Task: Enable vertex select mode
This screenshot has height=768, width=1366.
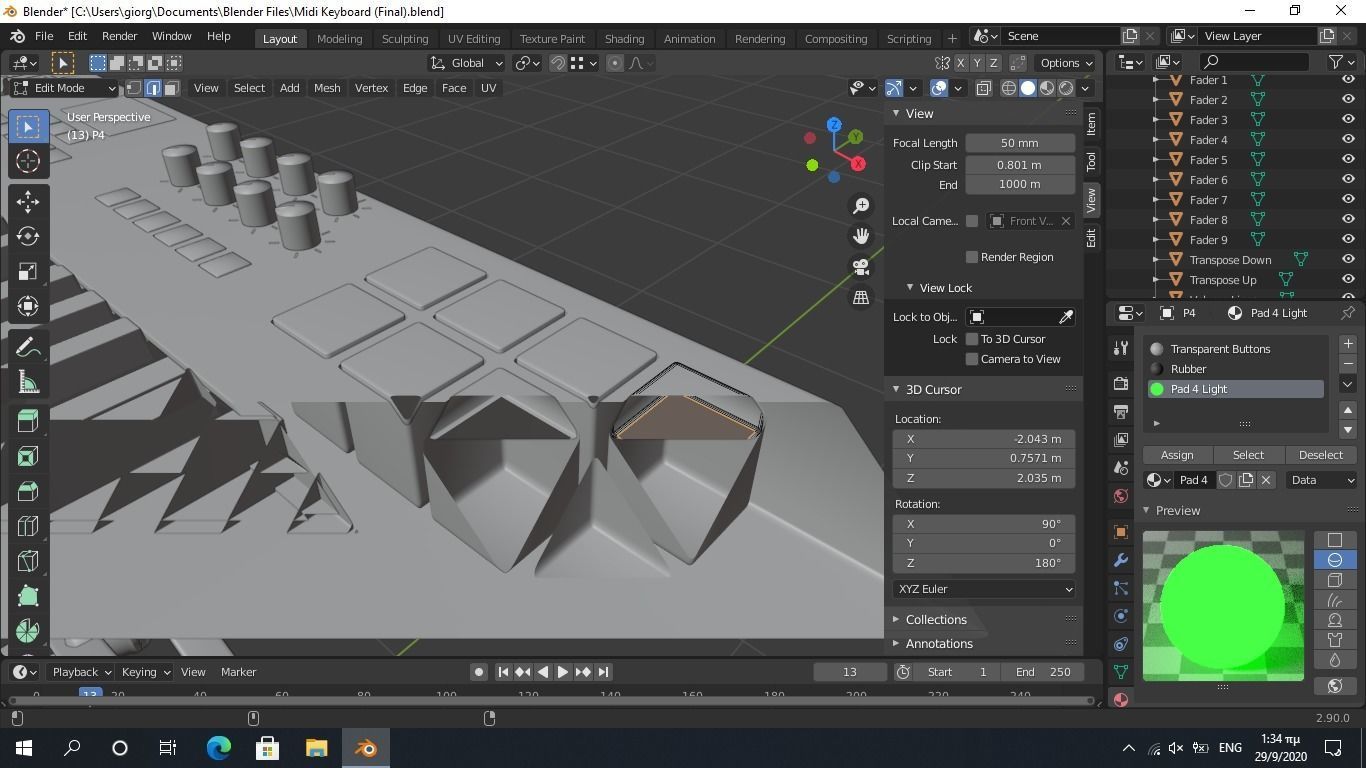Action: pos(134,88)
